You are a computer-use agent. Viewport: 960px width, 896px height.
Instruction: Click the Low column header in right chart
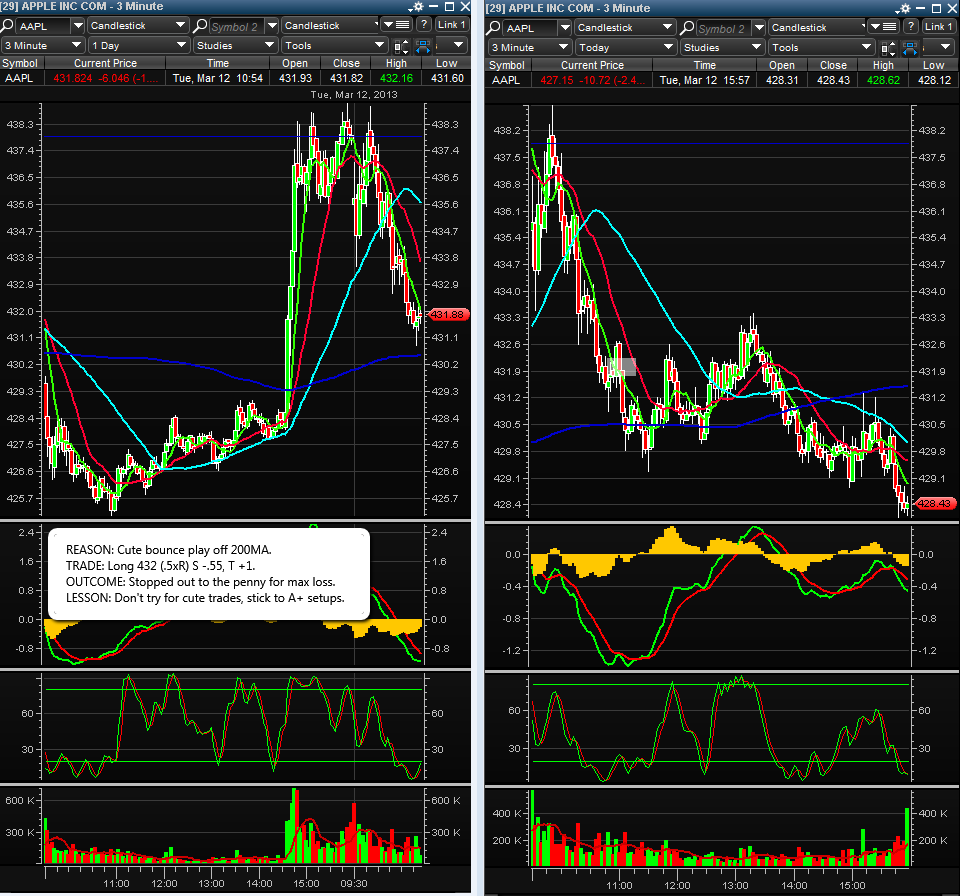click(933, 65)
